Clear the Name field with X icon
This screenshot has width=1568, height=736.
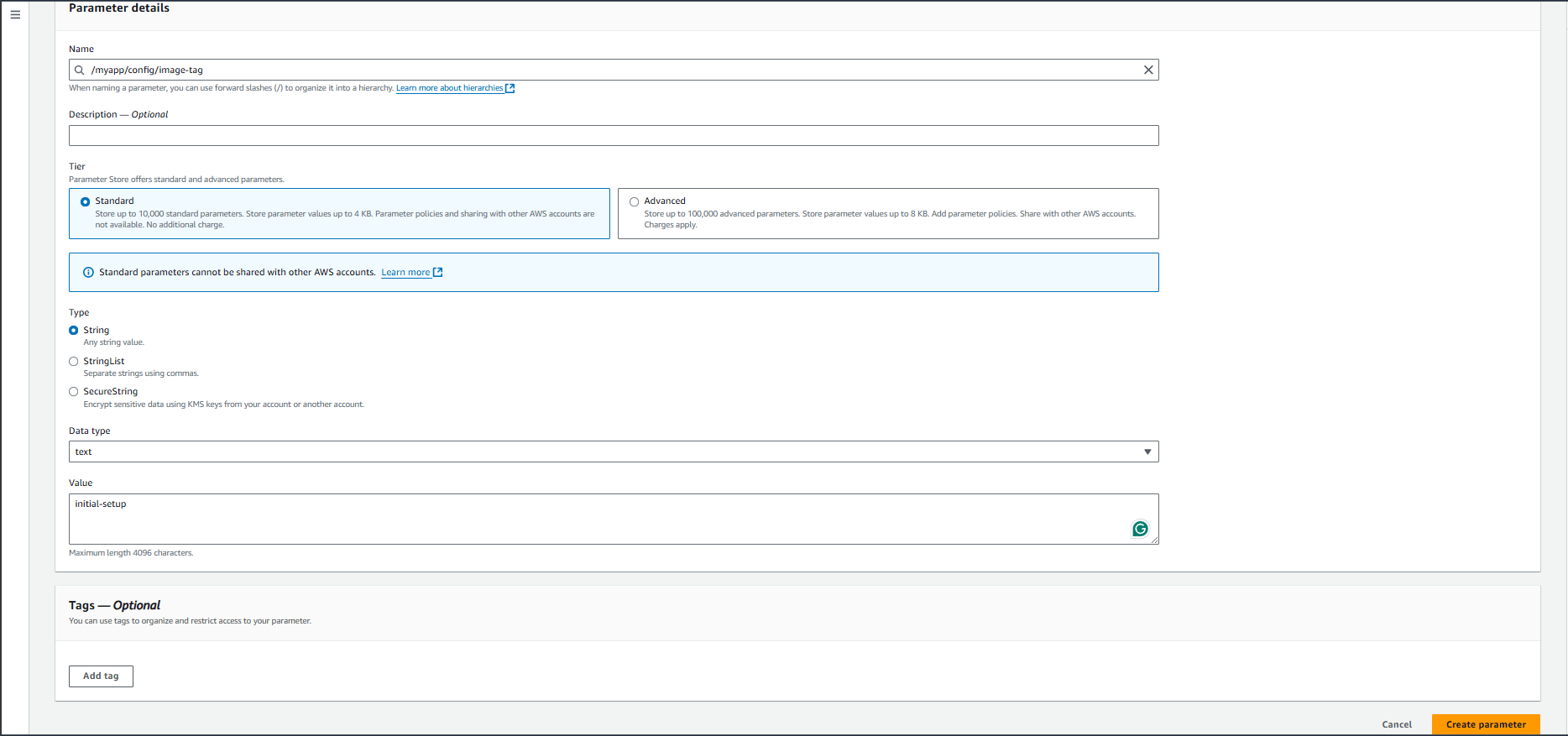[1147, 70]
